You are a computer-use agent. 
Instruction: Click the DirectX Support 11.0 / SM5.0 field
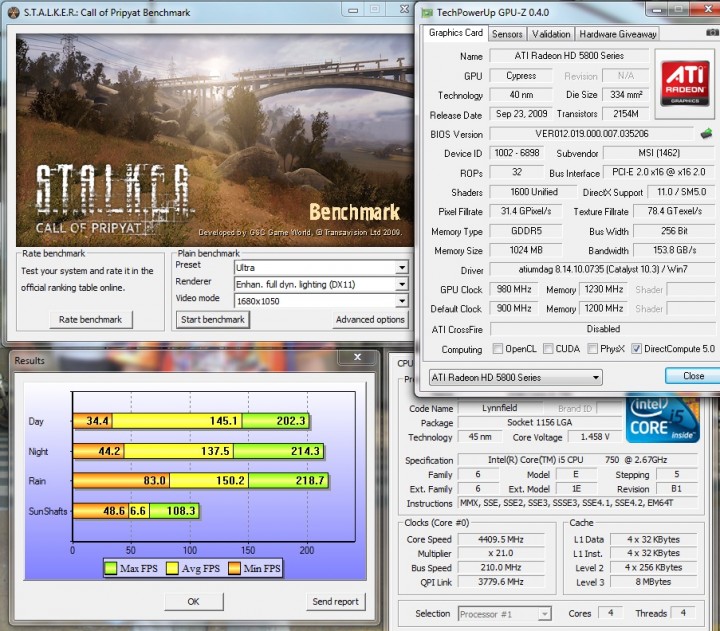coord(681,192)
